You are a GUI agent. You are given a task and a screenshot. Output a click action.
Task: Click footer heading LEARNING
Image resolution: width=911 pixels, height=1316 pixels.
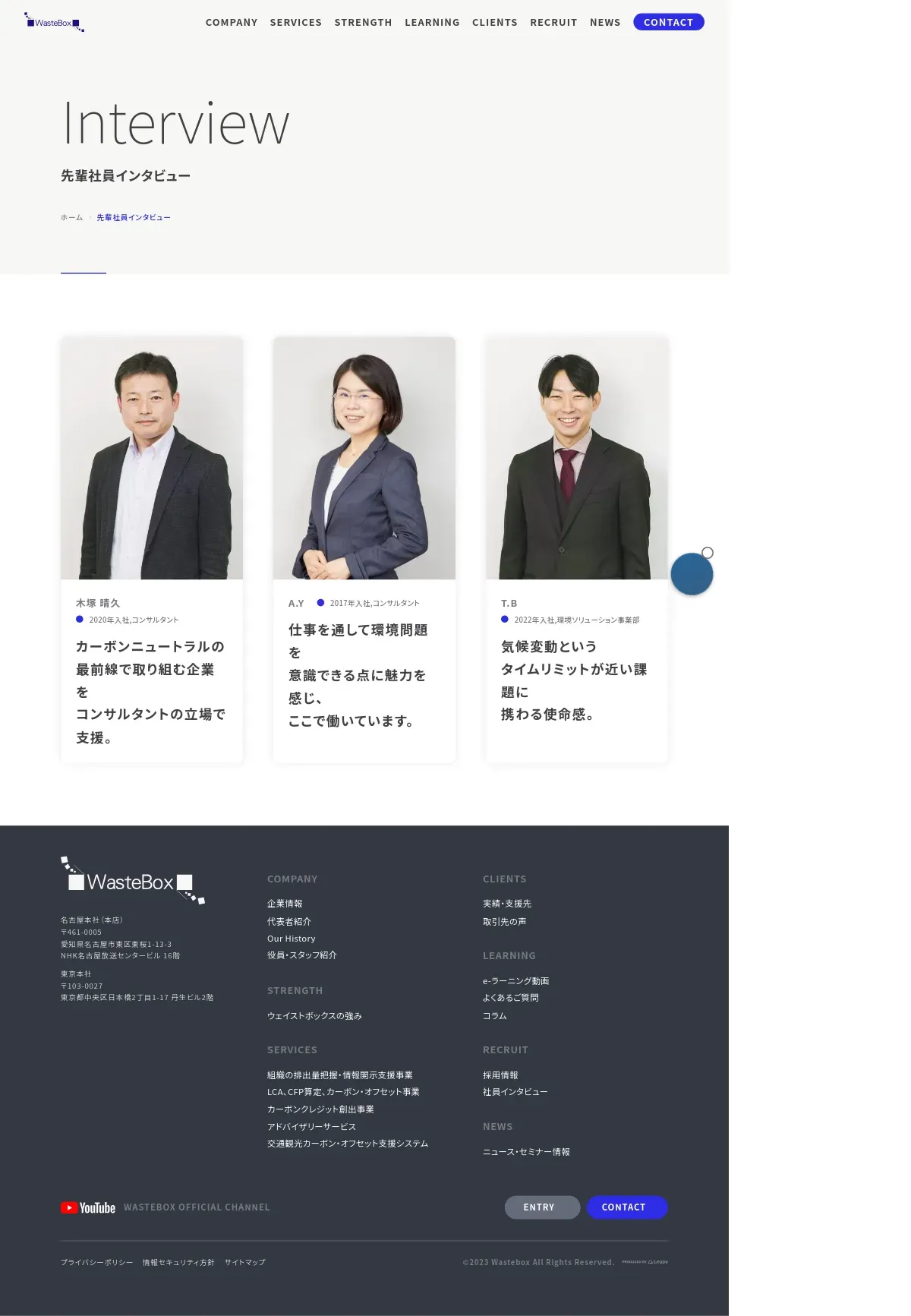pyautogui.click(x=509, y=956)
